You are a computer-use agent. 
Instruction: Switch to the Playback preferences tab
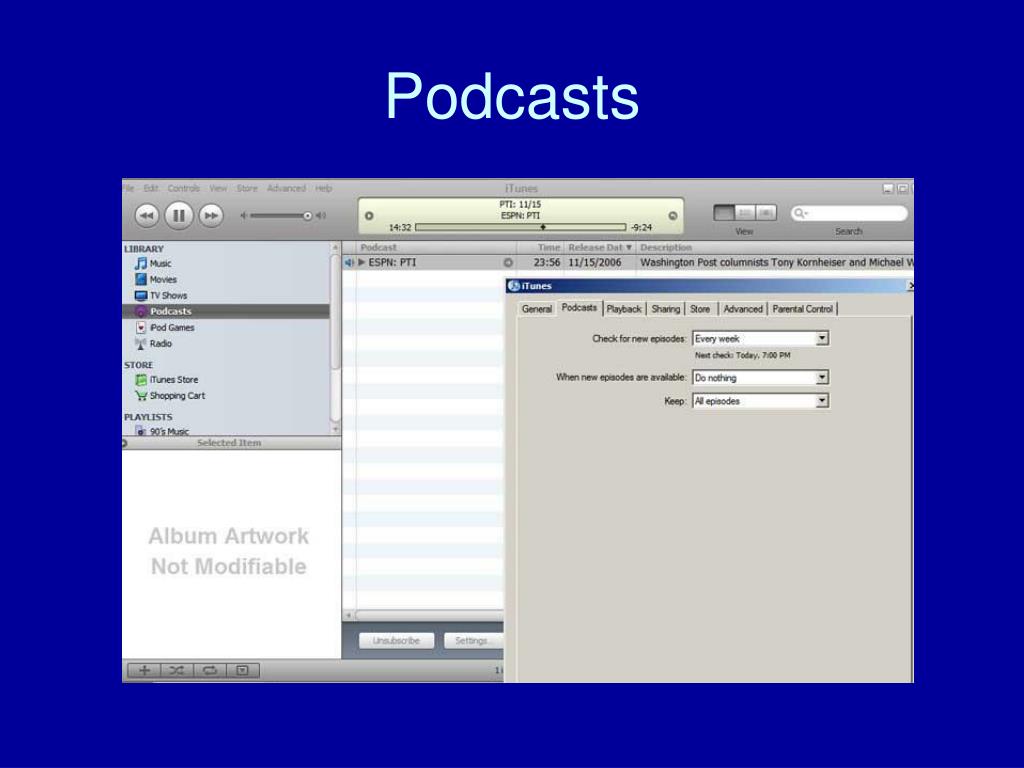[x=624, y=309]
